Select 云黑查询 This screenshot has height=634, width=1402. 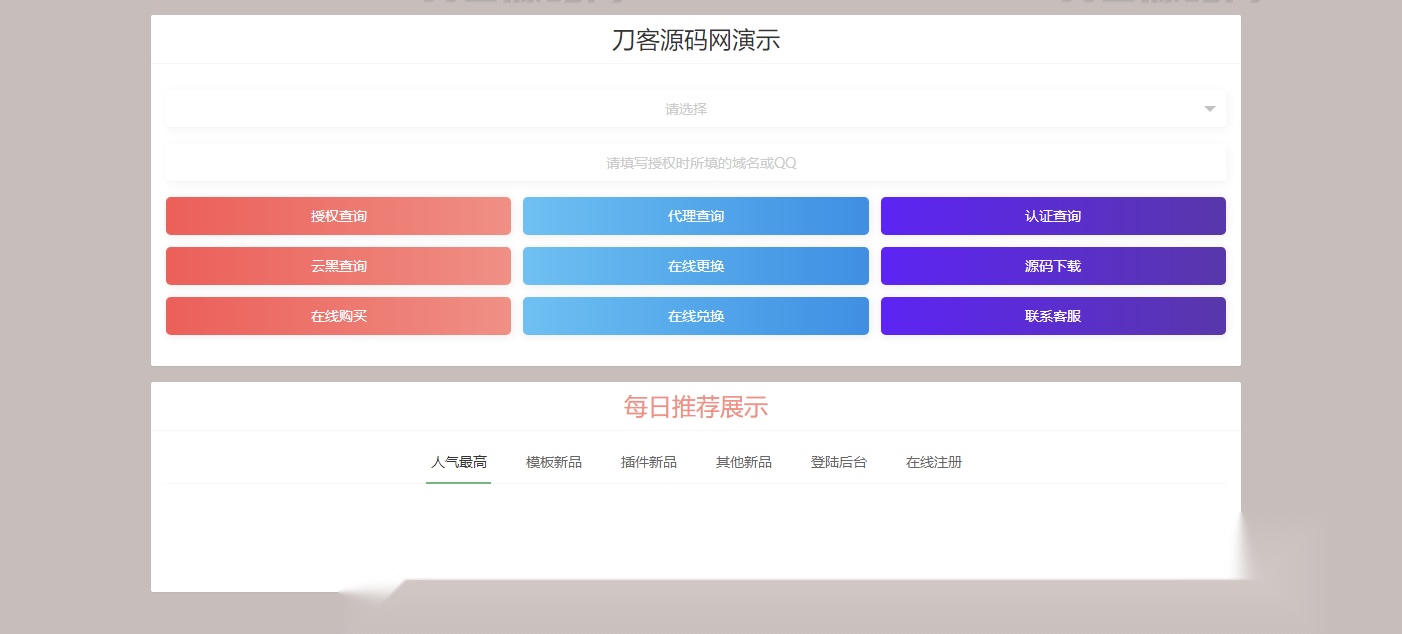(x=338, y=266)
